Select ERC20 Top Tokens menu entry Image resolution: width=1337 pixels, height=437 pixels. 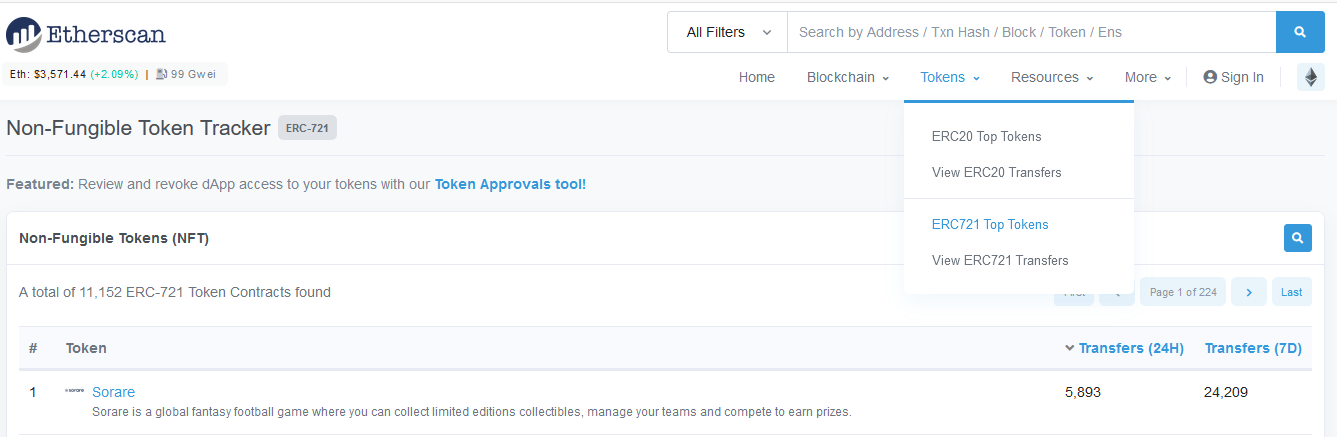click(x=986, y=136)
